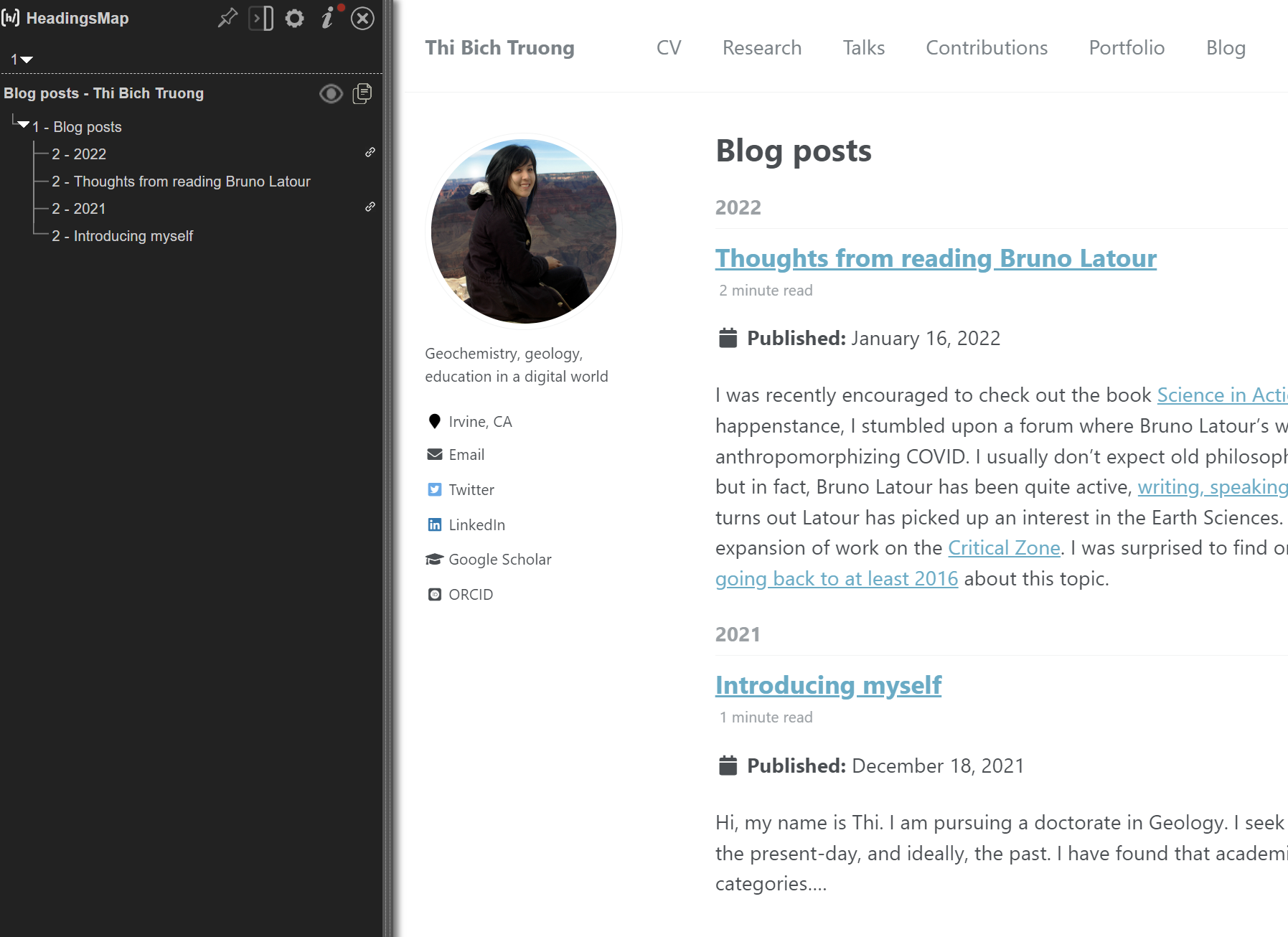This screenshot has width=1288, height=937.
Task: Click calendar icon by January 16, 2022
Action: click(728, 337)
